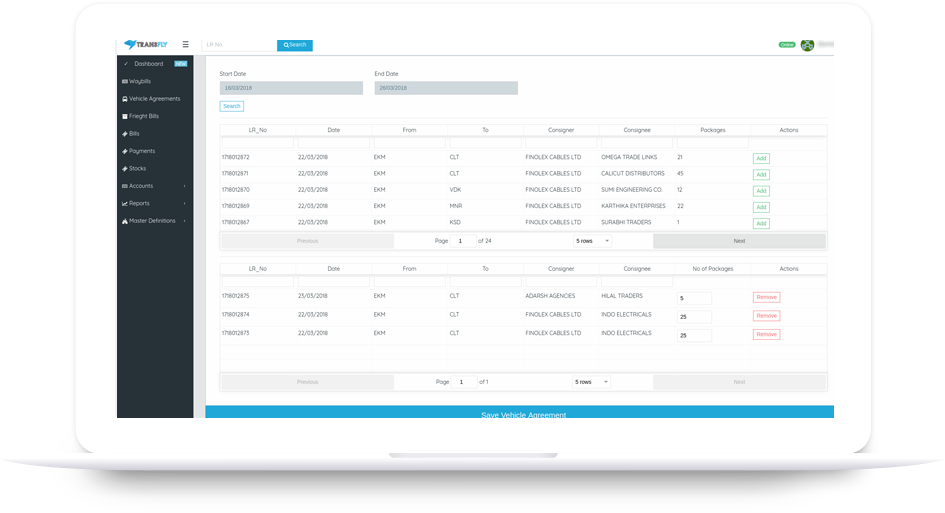Click the Start Date input field
This screenshot has width=945, height=513.
pos(291,88)
